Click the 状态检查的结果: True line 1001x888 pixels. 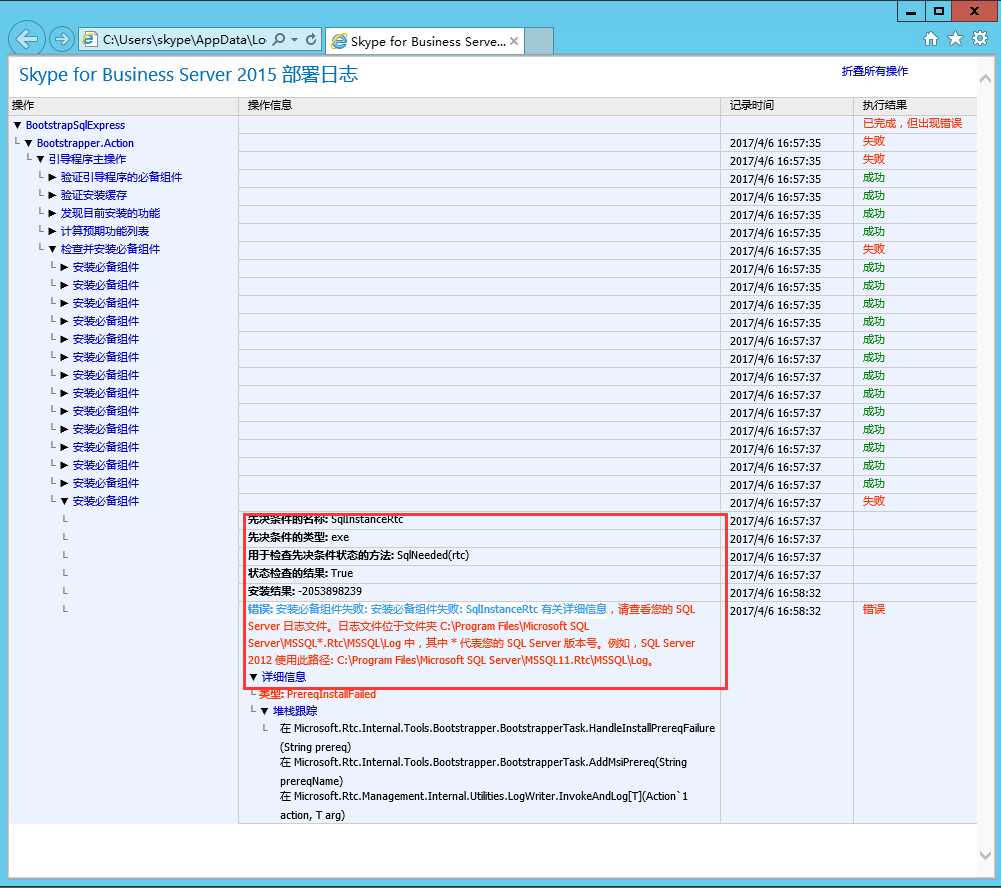pyautogui.click(x=300, y=573)
